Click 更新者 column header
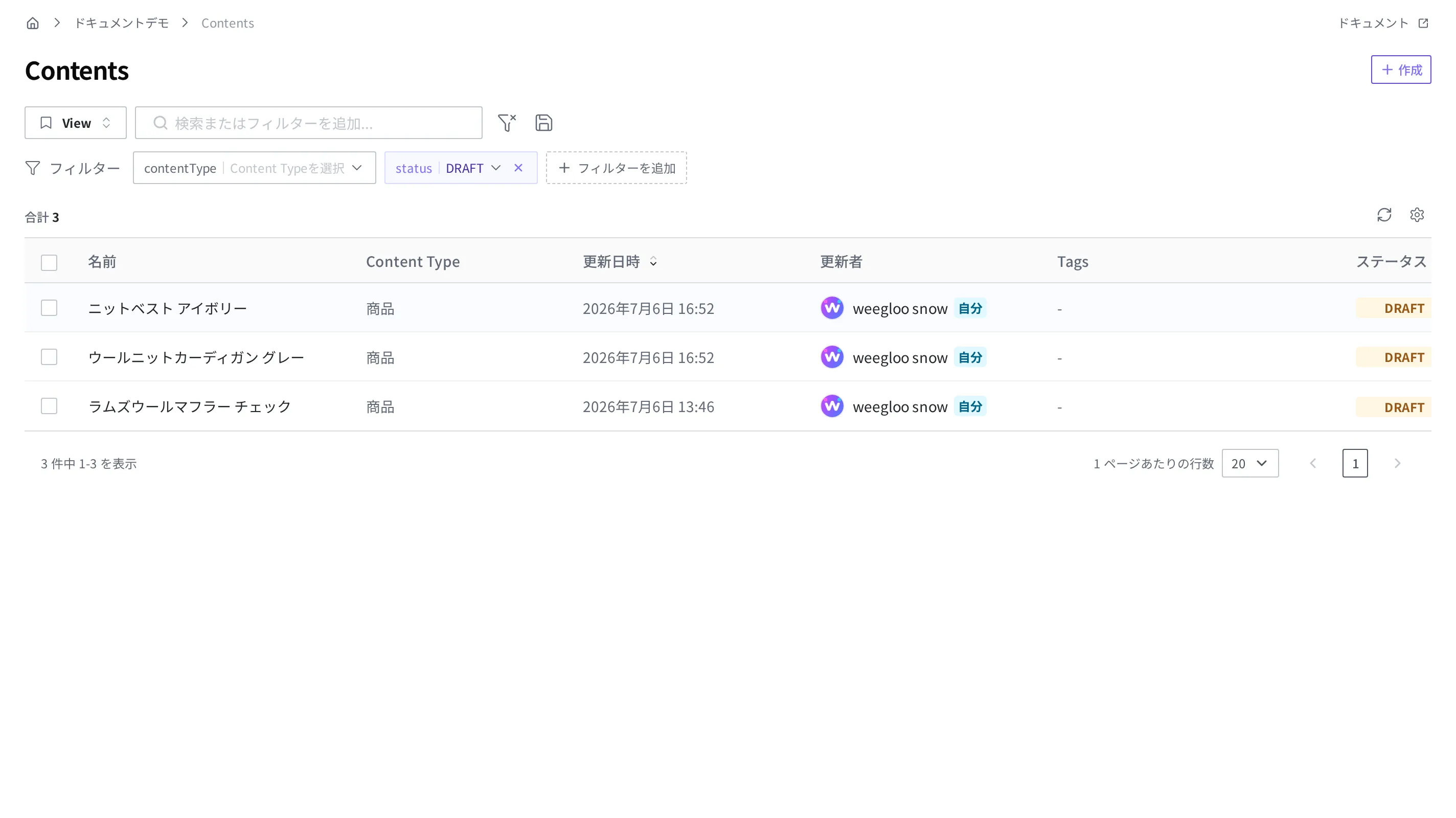The height and width of the screenshot is (818, 1456). pos(841,261)
